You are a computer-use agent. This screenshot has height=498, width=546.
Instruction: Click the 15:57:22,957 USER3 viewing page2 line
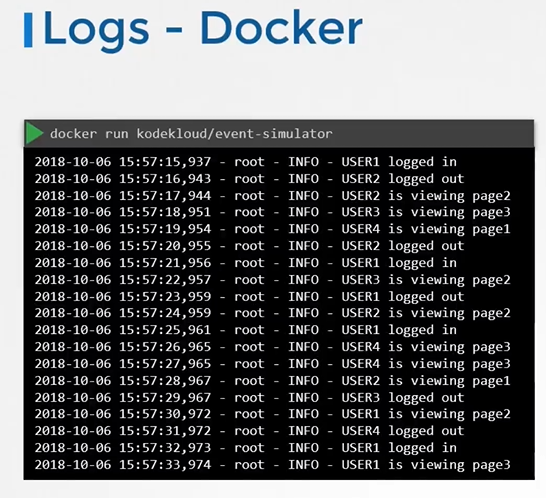coord(272,280)
